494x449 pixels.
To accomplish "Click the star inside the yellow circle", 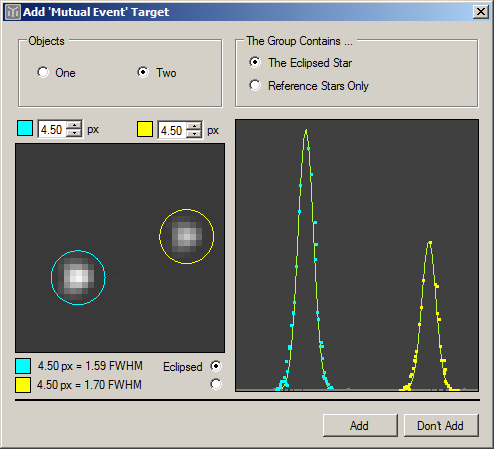I will [x=187, y=236].
